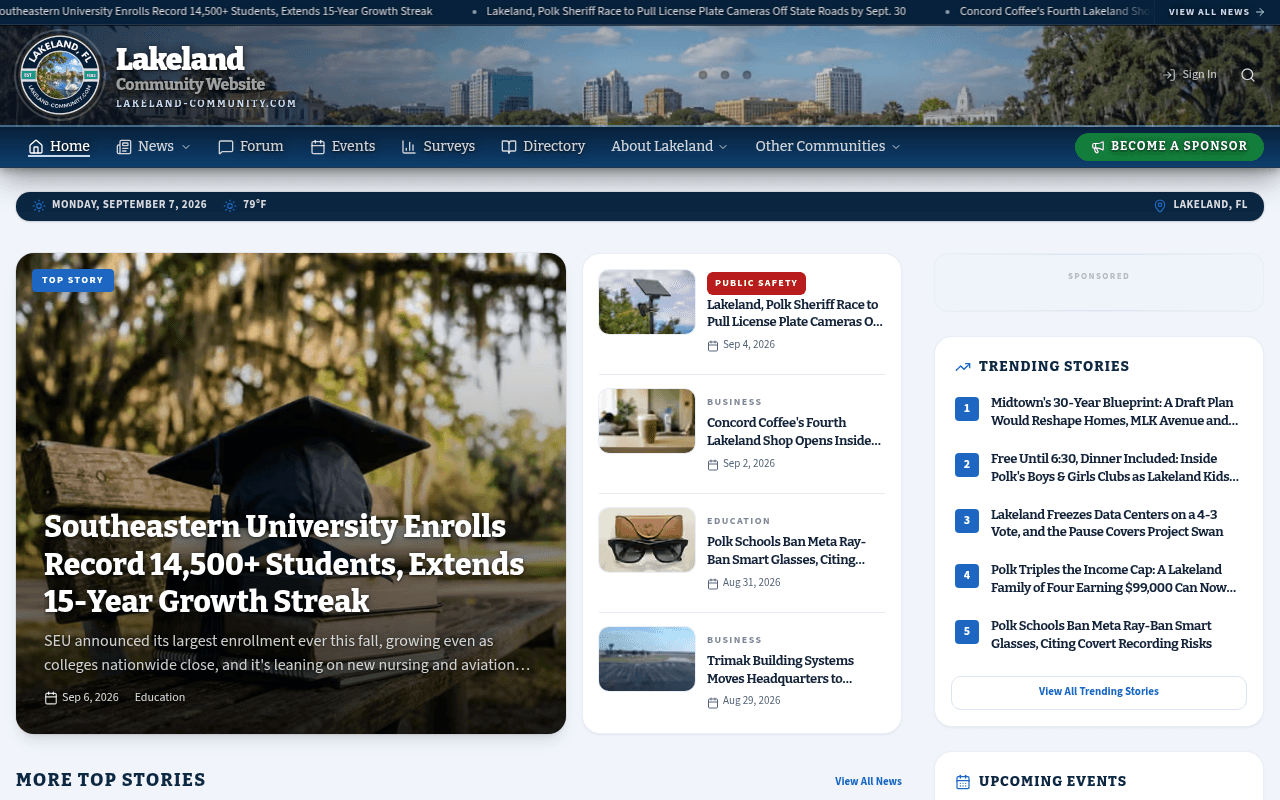Screen dimensions: 1280x800
Task: Click View All News beside More Top Stories
Action: 868,781
